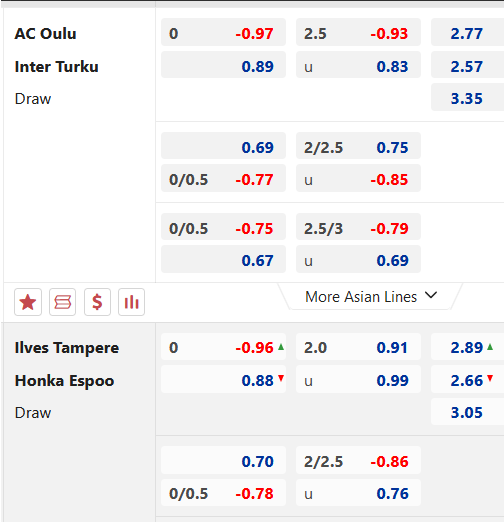Open the live stream score icon
The image size is (504, 522).
[x=62, y=302]
